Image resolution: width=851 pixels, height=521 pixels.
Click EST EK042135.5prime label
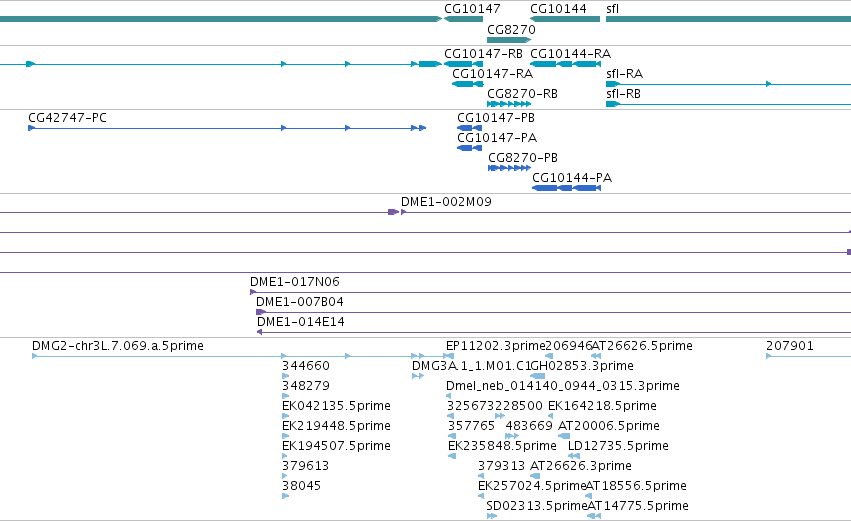(336, 406)
